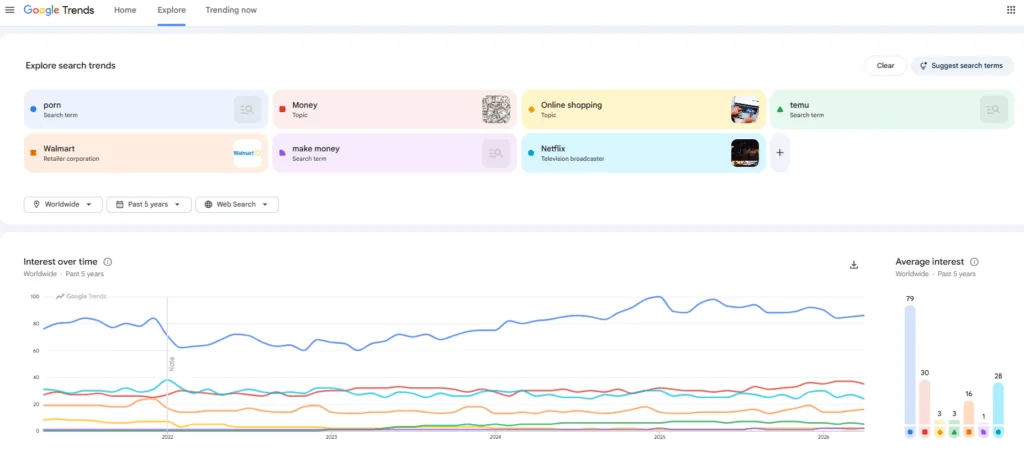Click the 2025 label on time axis
1024x458 pixels.
(x=660, y=437)
